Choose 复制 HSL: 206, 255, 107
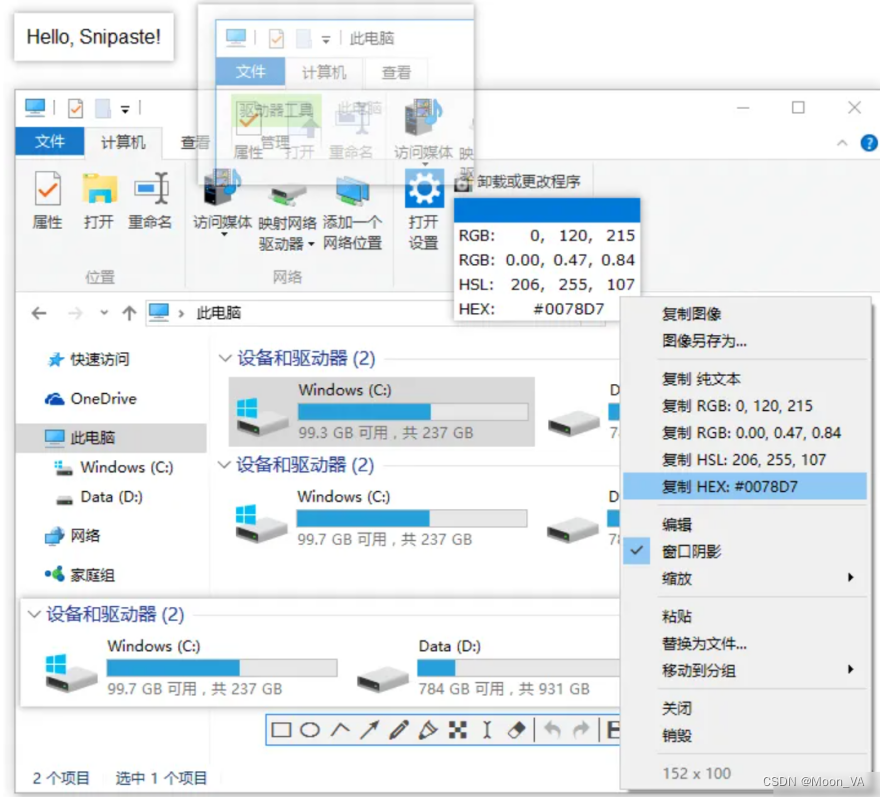 coord(745,459)
